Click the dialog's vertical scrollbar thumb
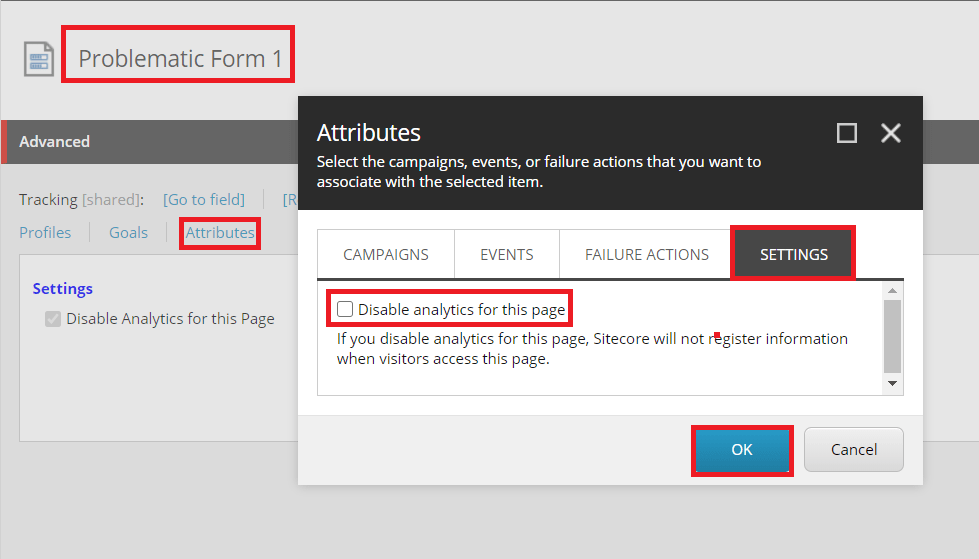The width and height of the screenshot is (979, 559). pyautogui.click(x=892, y=335)
